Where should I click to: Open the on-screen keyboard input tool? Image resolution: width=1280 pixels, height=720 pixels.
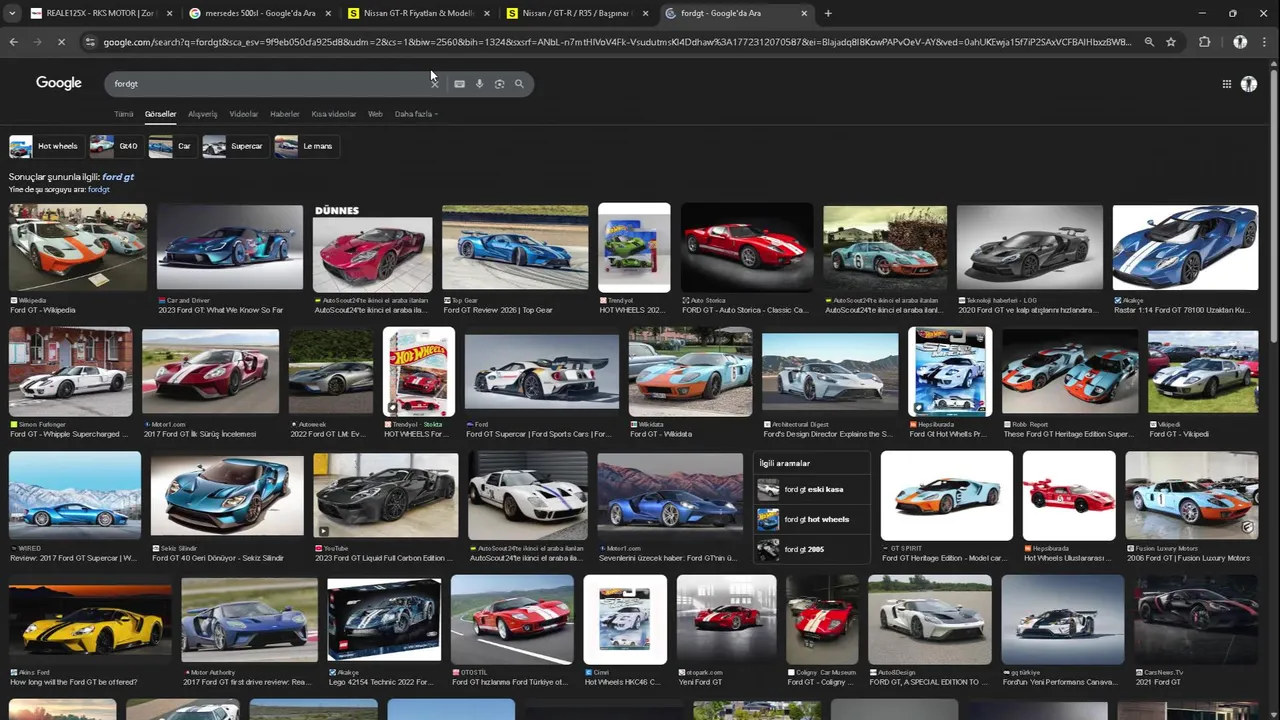(x=459, y=84)
